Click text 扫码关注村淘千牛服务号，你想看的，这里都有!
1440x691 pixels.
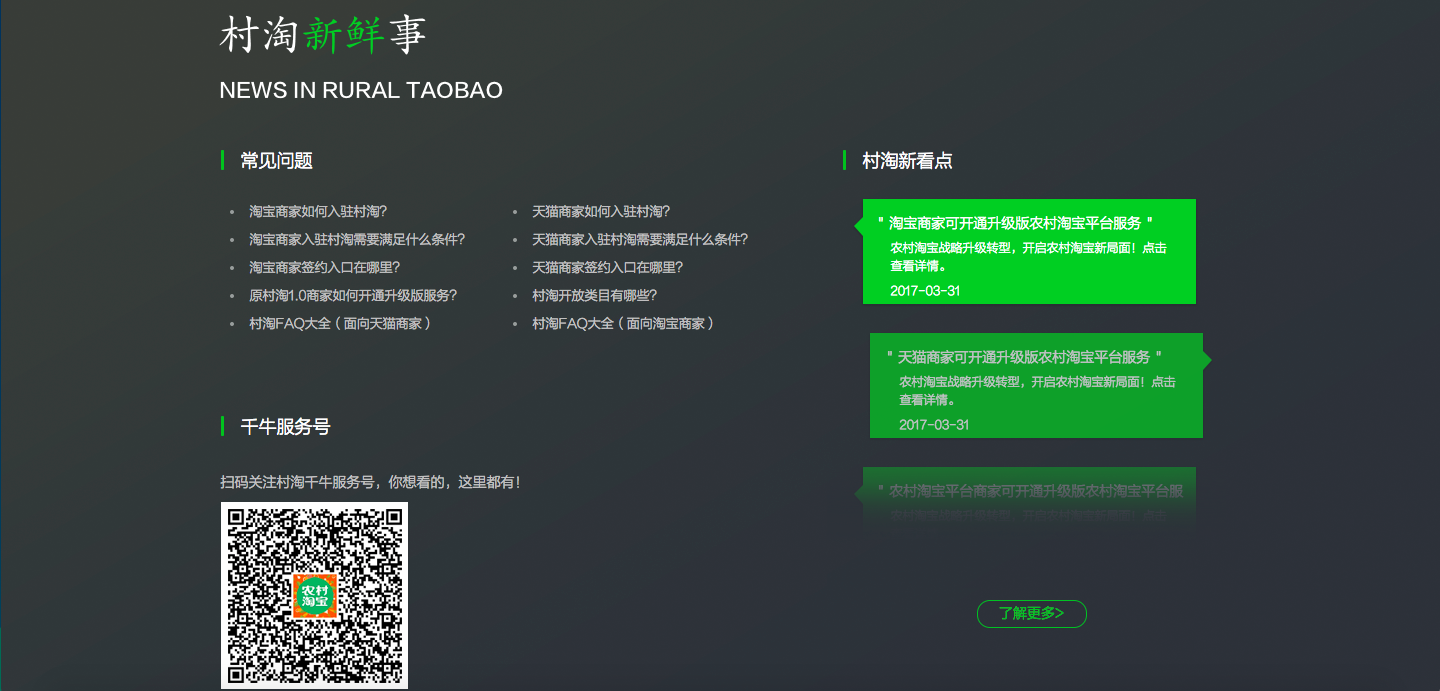point(370,482)
